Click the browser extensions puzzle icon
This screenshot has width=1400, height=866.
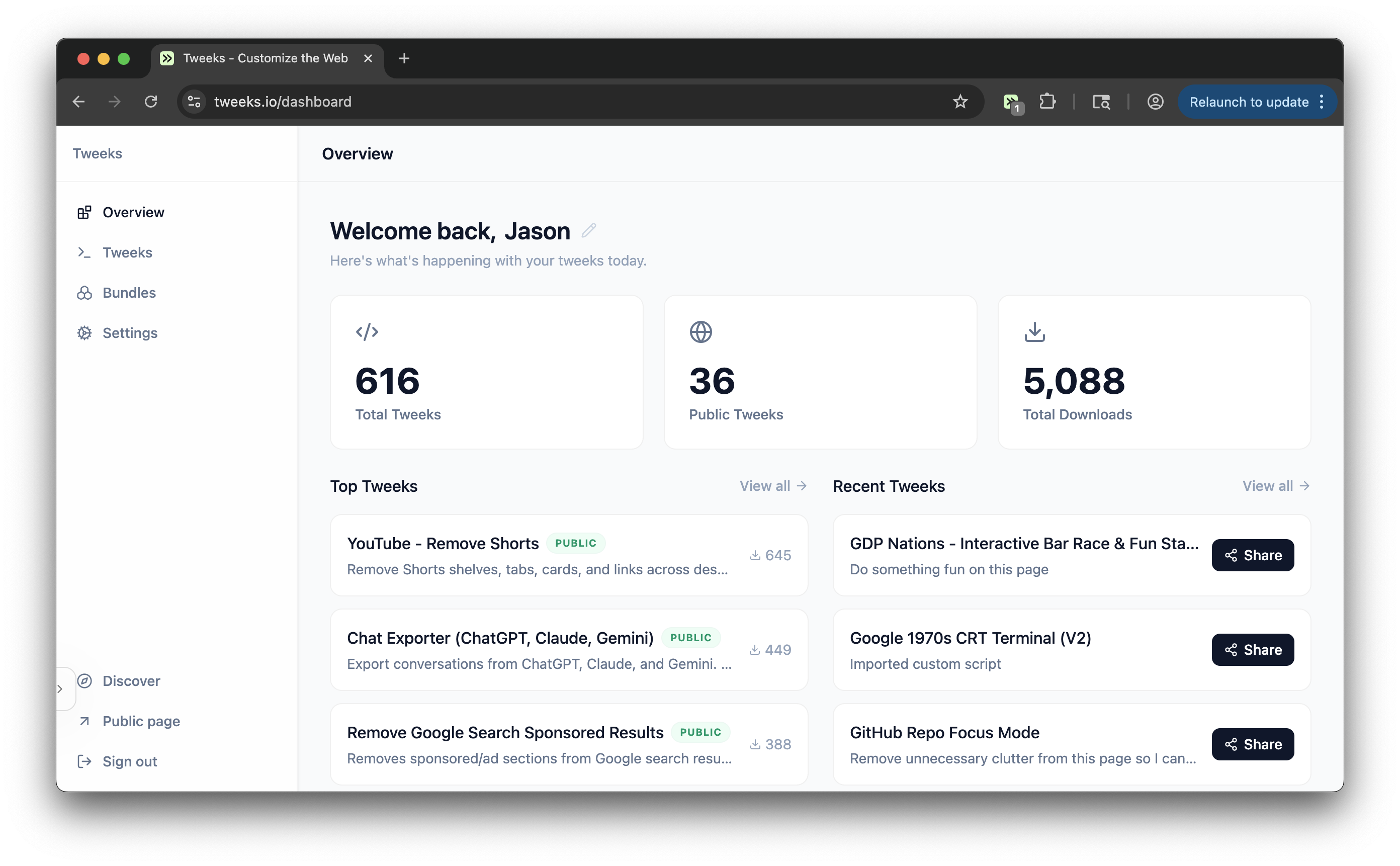click(1048, 102)
